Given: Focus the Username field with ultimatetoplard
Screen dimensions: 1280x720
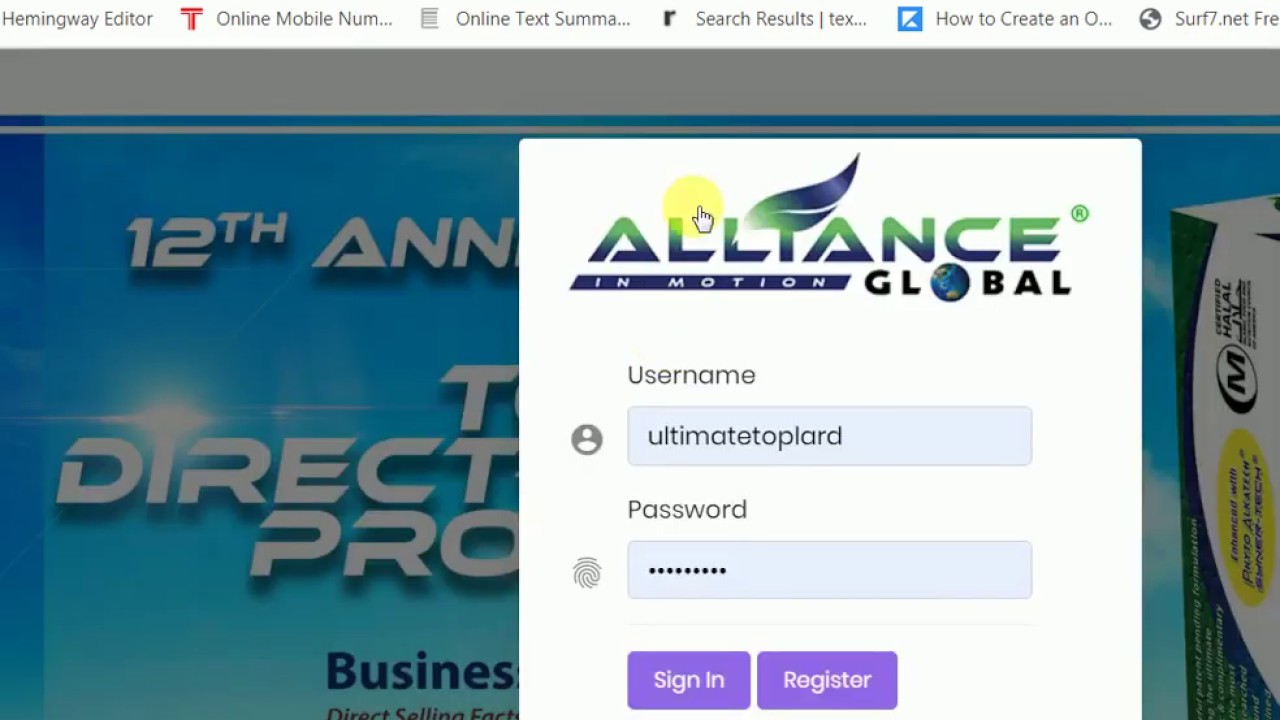Looking at the screenshot, I should tap(830, 436).
